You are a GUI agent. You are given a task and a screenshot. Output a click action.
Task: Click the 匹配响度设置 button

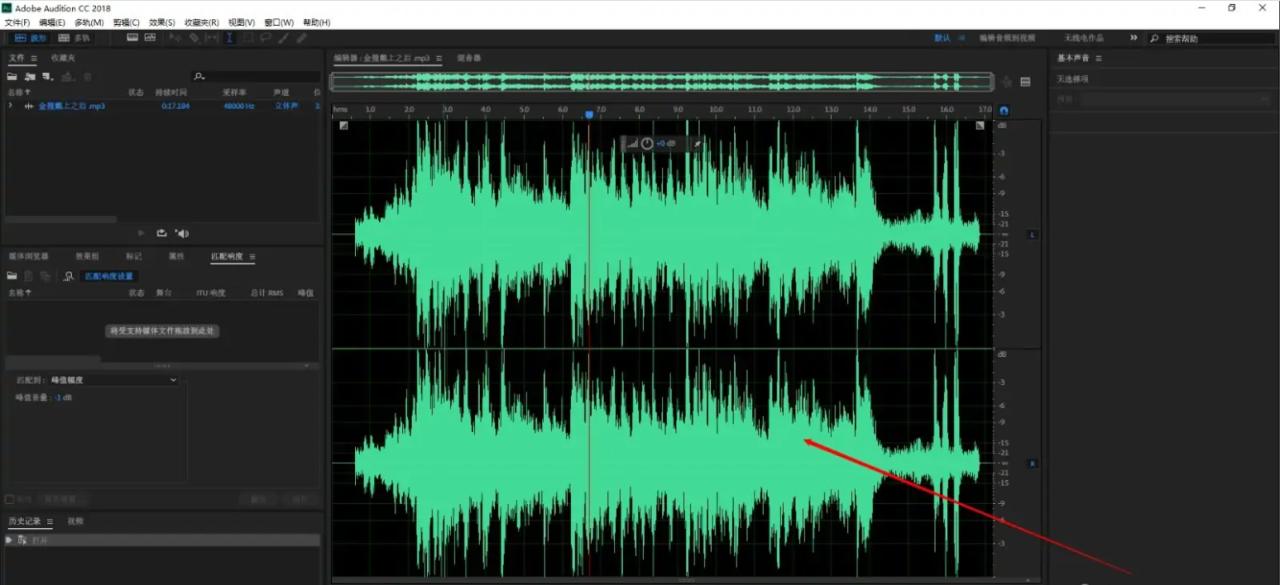coord(108,276)
